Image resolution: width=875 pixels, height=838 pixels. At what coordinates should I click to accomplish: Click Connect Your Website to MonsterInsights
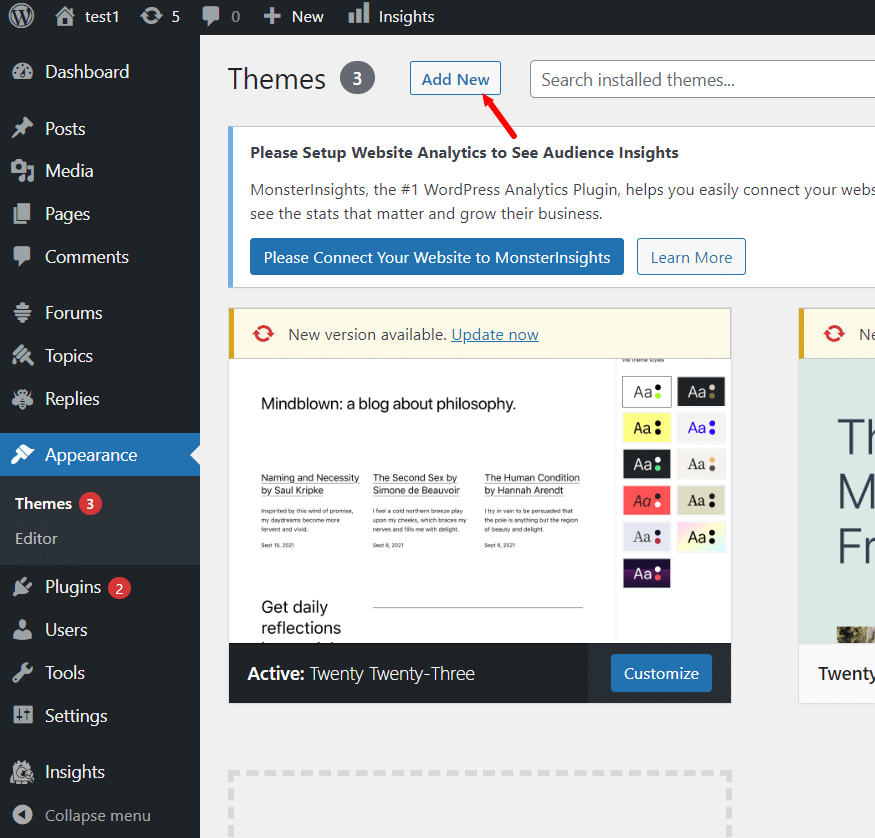(x=436, y=256)
